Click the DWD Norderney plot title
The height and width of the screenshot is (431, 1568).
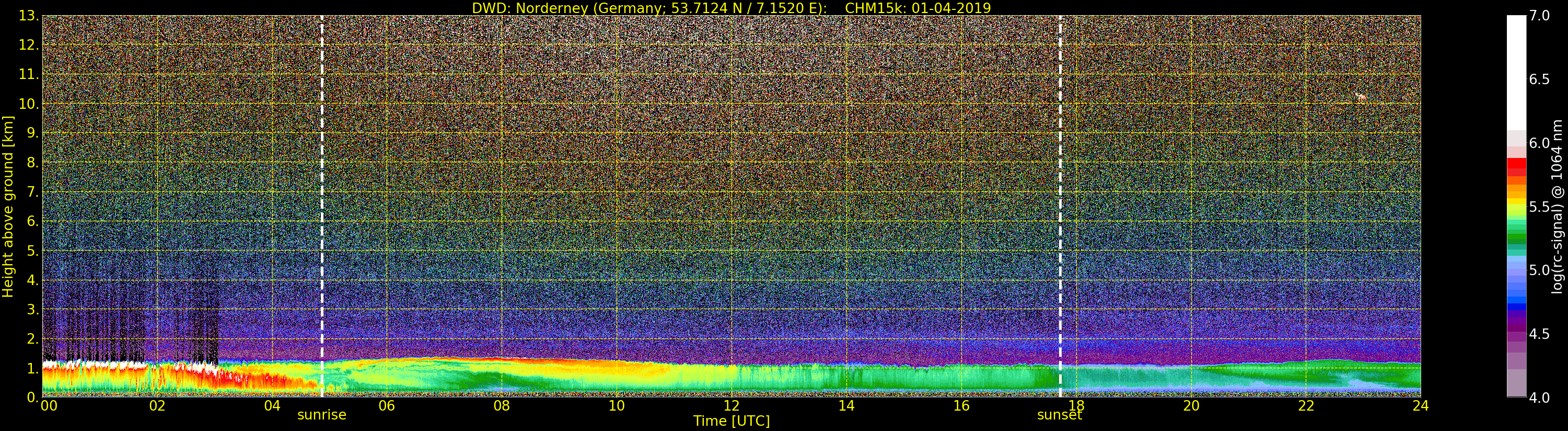[649, 8]
